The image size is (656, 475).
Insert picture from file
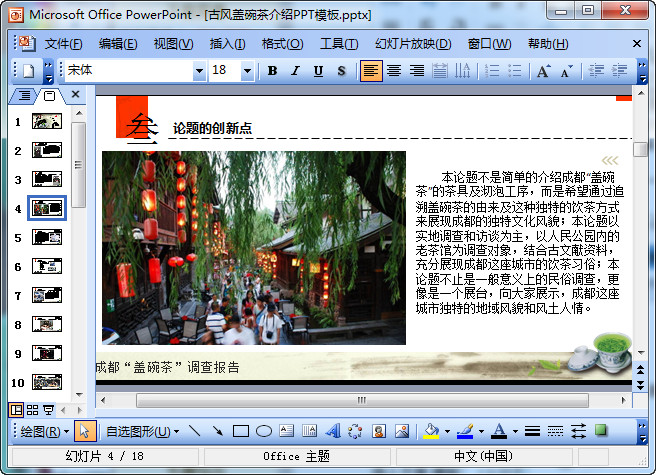[x=402, y=431]
